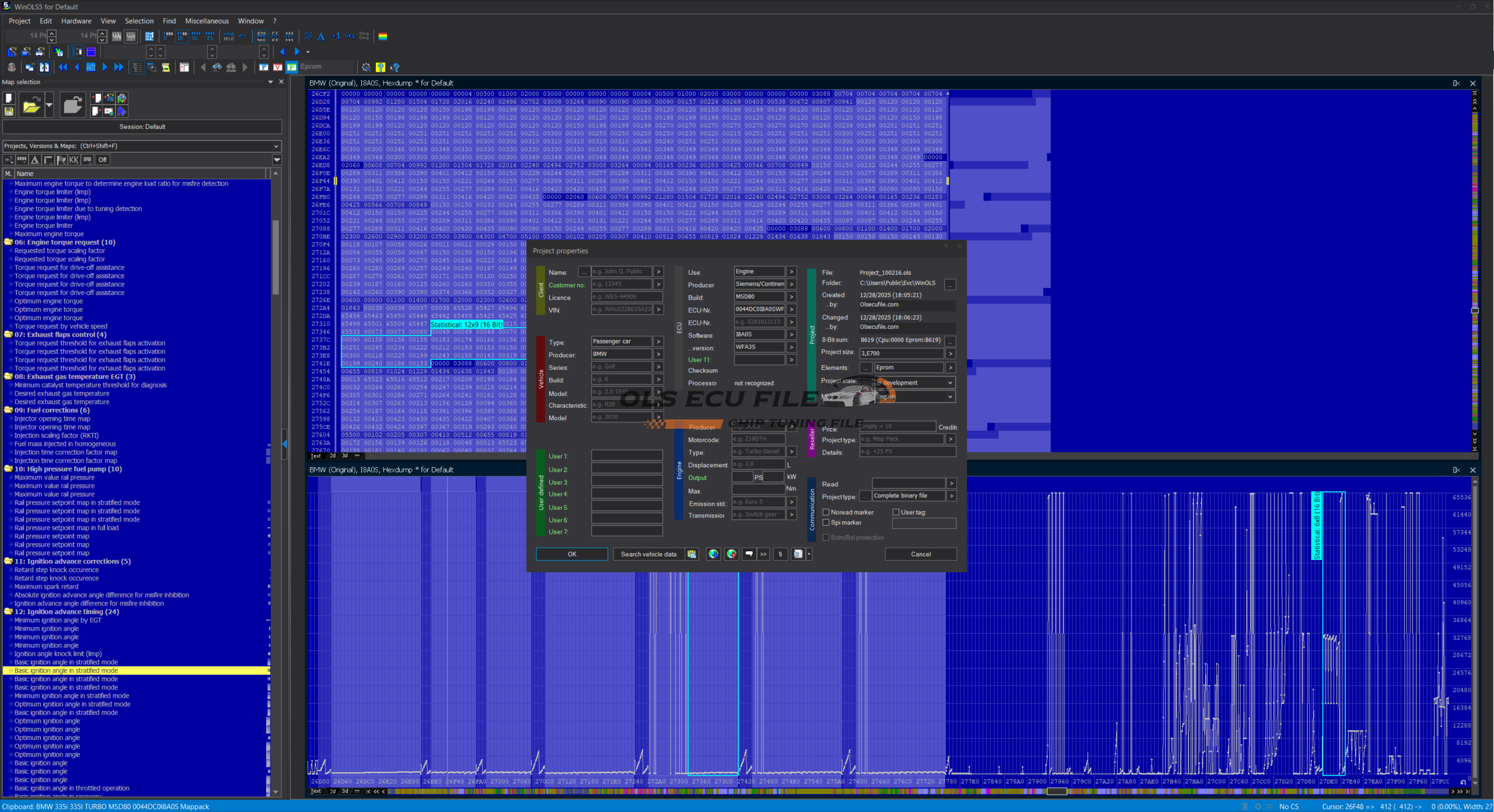Tick the User tag checkbox
Image resolution: width=1494 pixels, height=812 pixels.
tap(896, 512)
